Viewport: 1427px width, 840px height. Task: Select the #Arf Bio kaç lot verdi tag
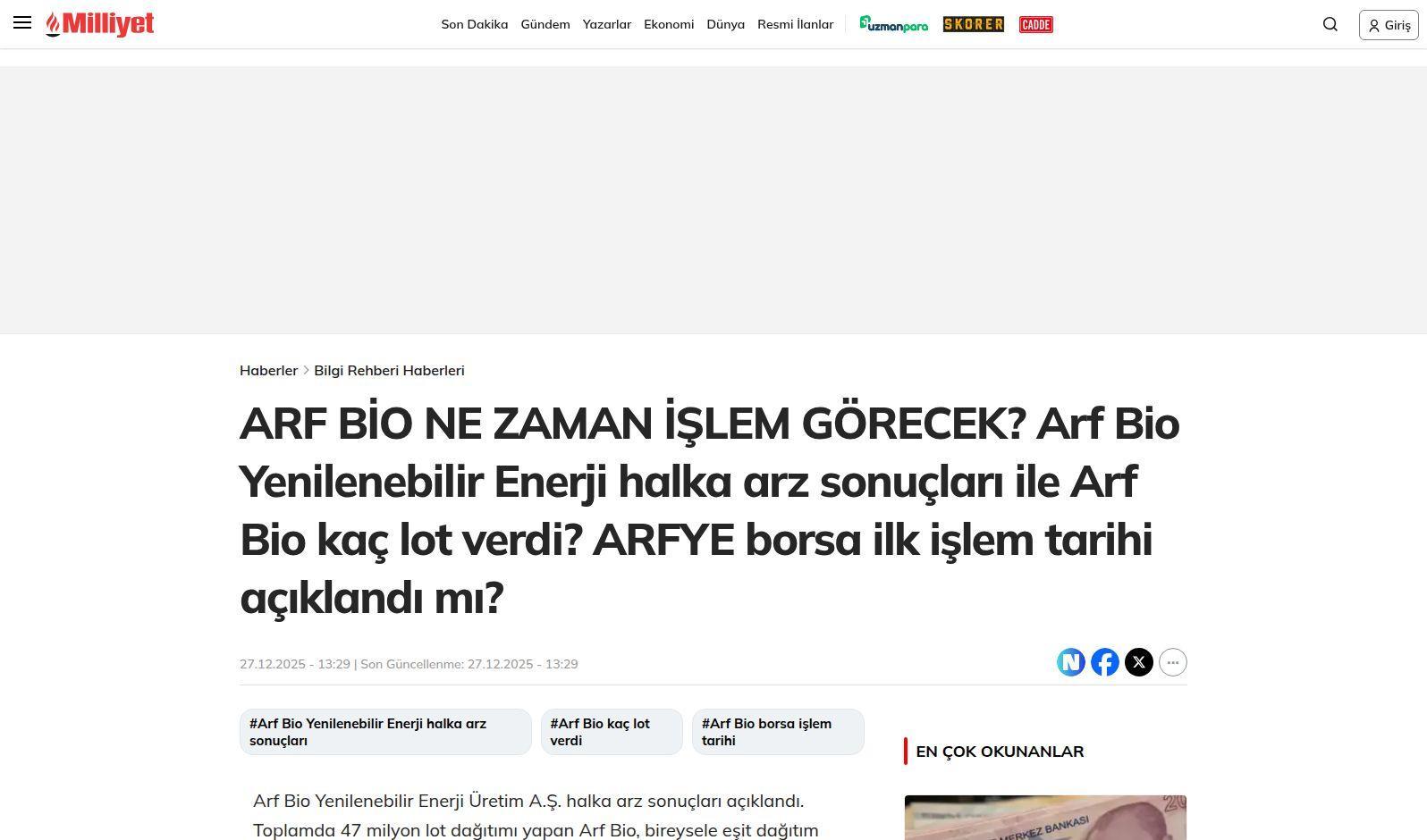[x=612, y=732]
